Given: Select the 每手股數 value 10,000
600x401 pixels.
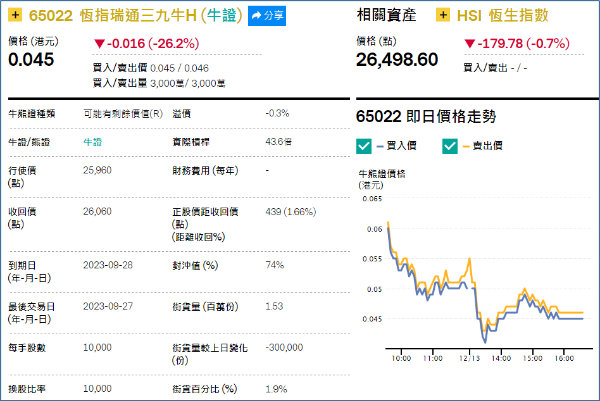Looking at the screenshot, I should click(97, 347).
